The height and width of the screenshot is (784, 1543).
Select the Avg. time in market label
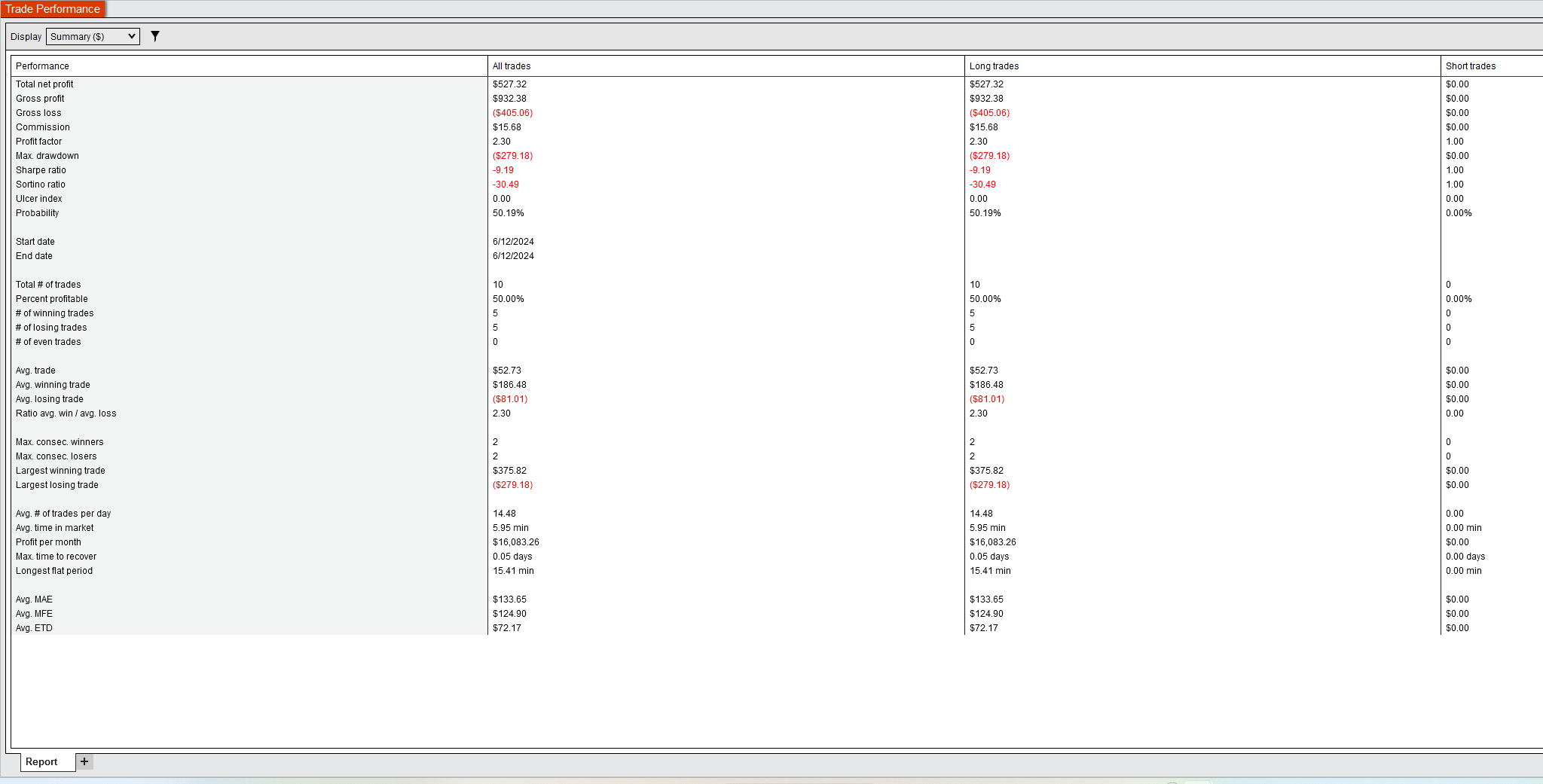[55, 528]
